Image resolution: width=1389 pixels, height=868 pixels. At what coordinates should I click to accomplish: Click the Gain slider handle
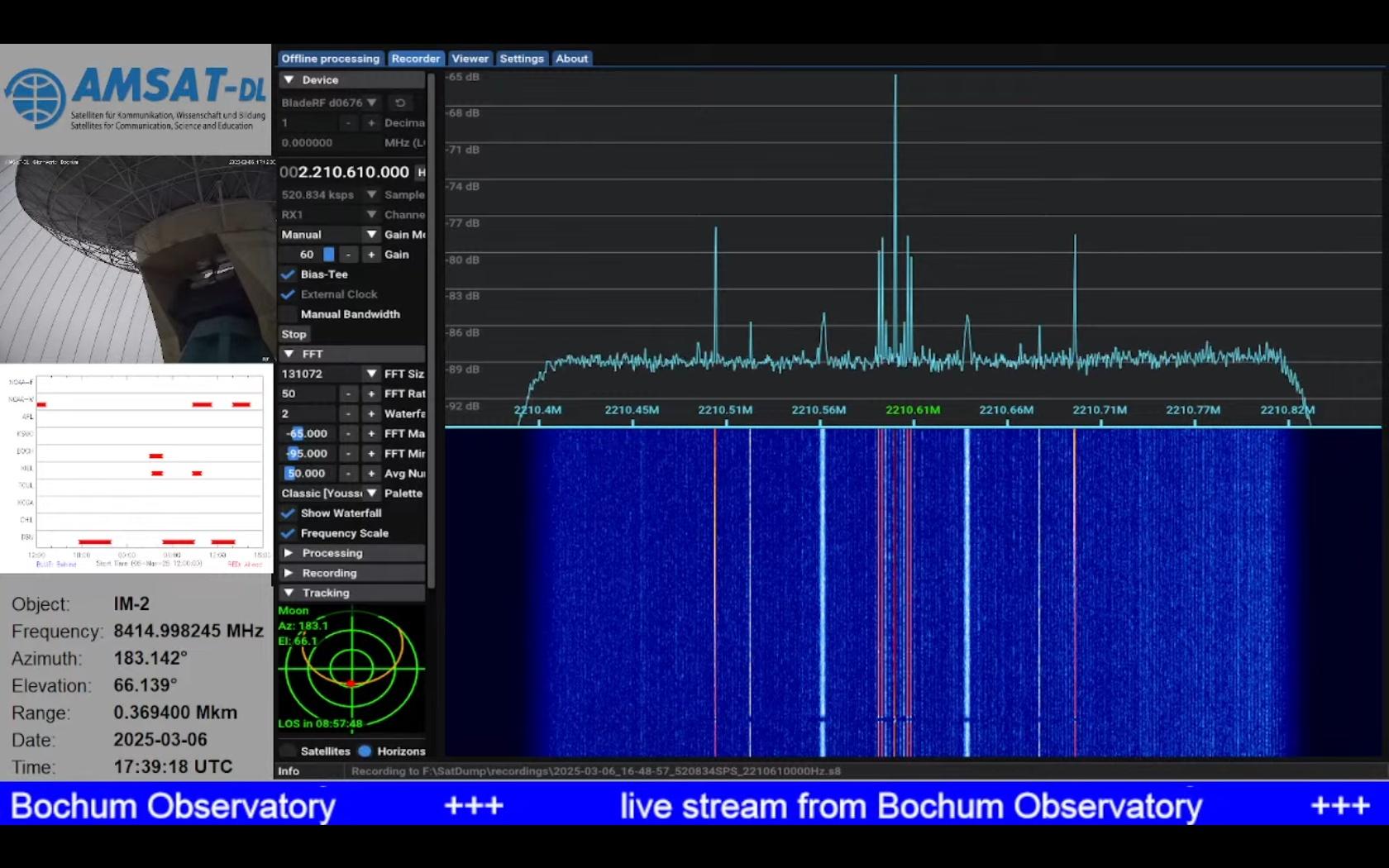(328, 255)
